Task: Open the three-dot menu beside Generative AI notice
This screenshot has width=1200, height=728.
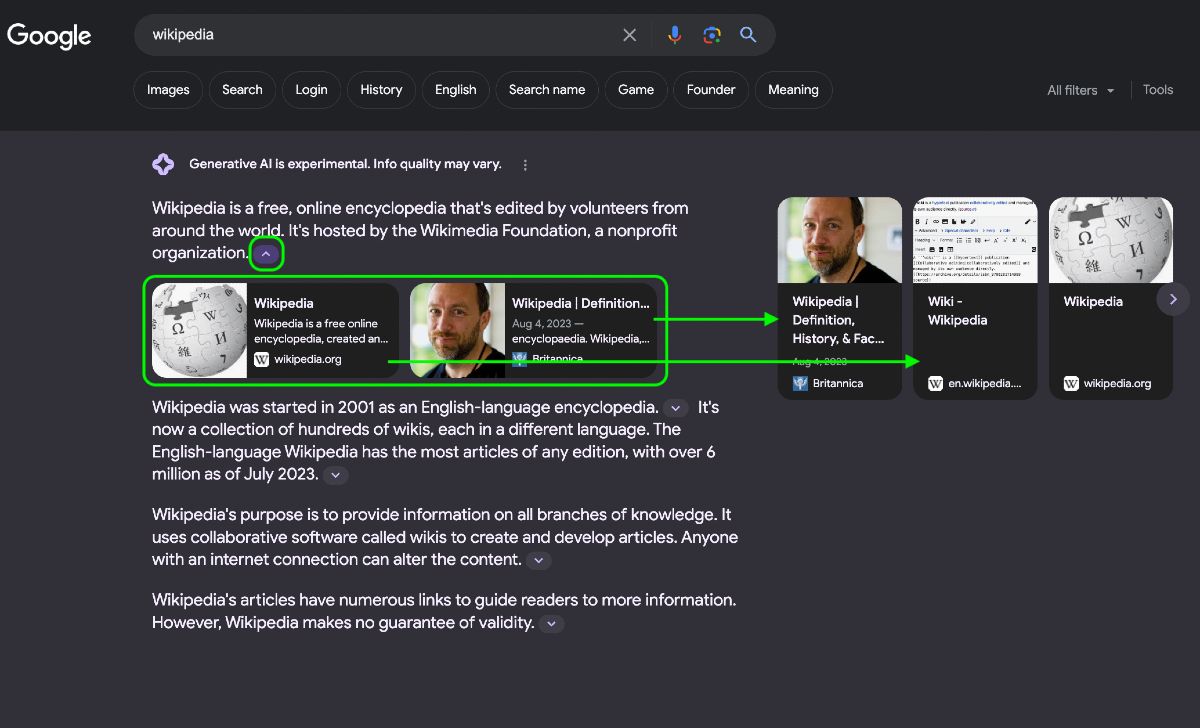Action: [525, 165]
